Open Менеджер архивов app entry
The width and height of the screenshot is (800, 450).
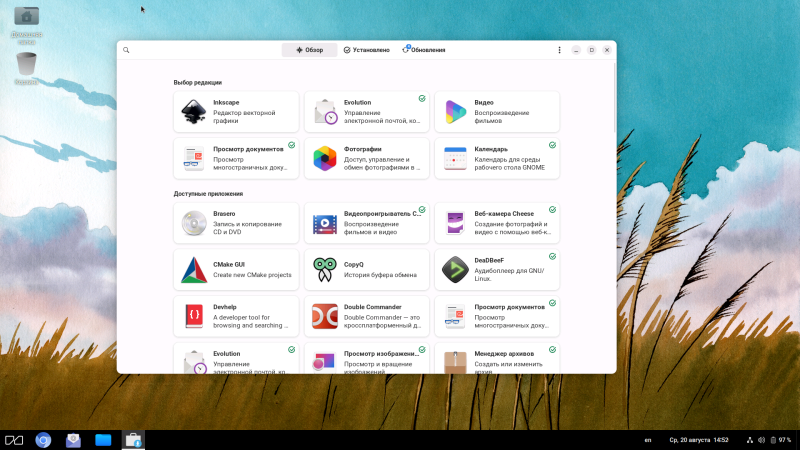pos(497,359)
